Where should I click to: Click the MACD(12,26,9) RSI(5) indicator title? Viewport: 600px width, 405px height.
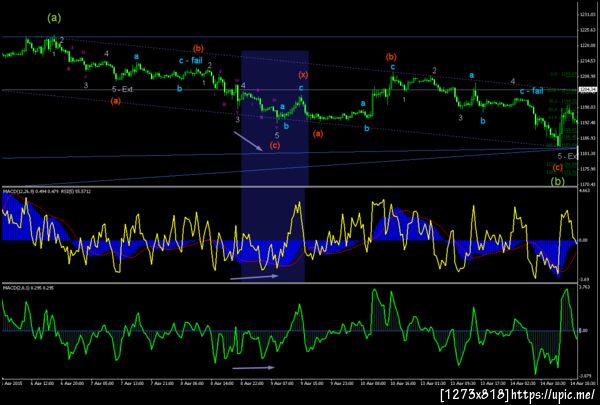(x=47, y=191)
